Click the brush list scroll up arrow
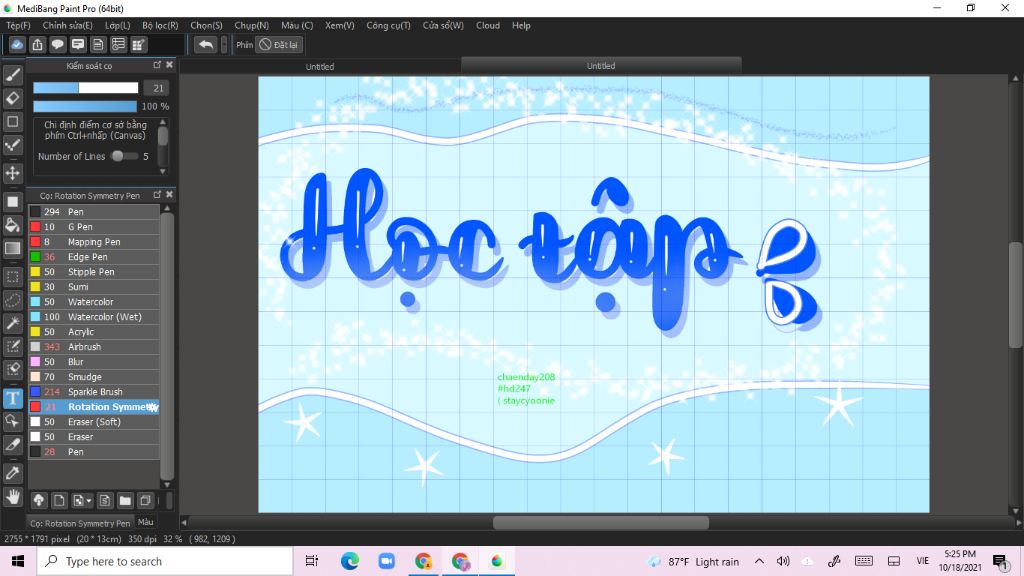The width and height of the screenshot is (1024, 576). pos(167,208)
